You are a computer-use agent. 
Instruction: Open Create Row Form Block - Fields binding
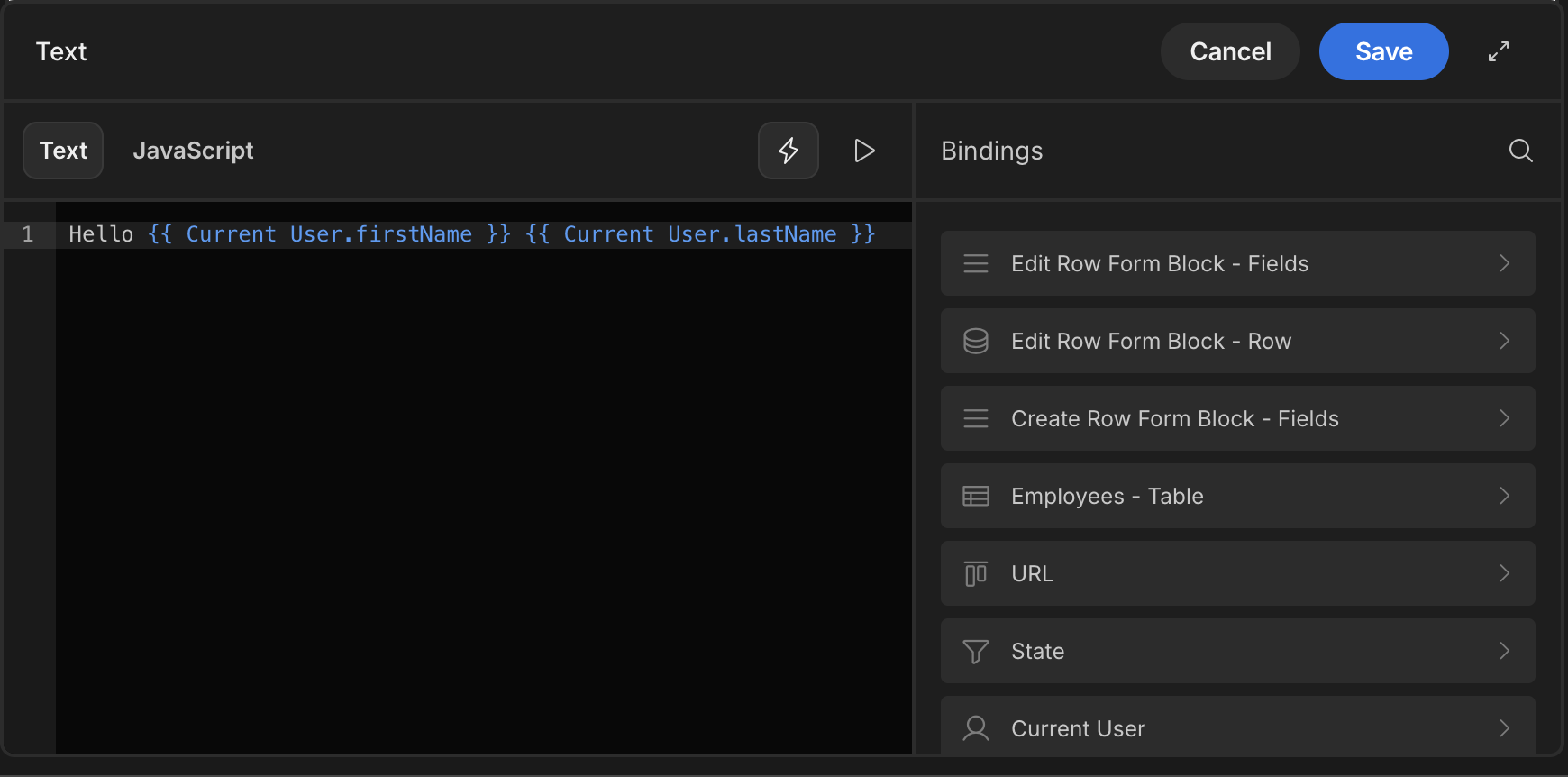tap(1237, 418)
